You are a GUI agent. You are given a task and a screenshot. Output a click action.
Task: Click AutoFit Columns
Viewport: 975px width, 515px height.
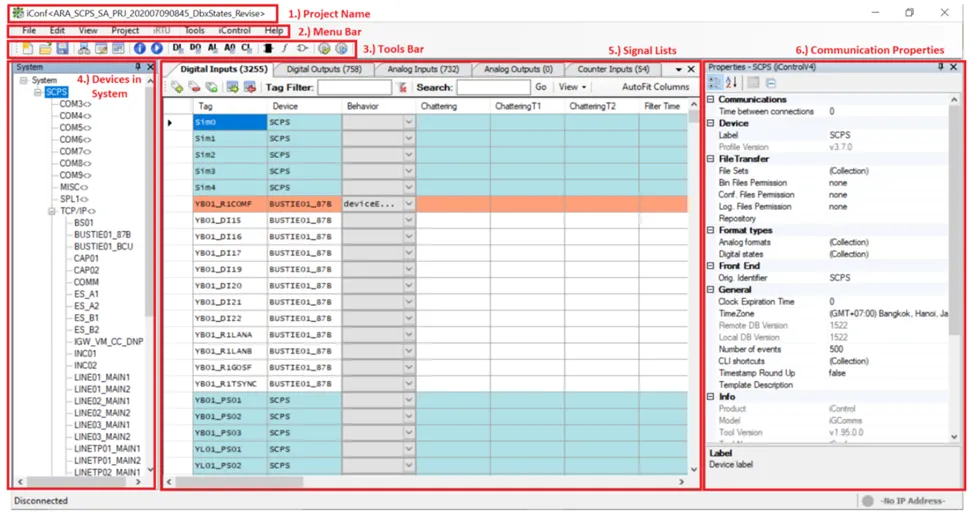655,87
